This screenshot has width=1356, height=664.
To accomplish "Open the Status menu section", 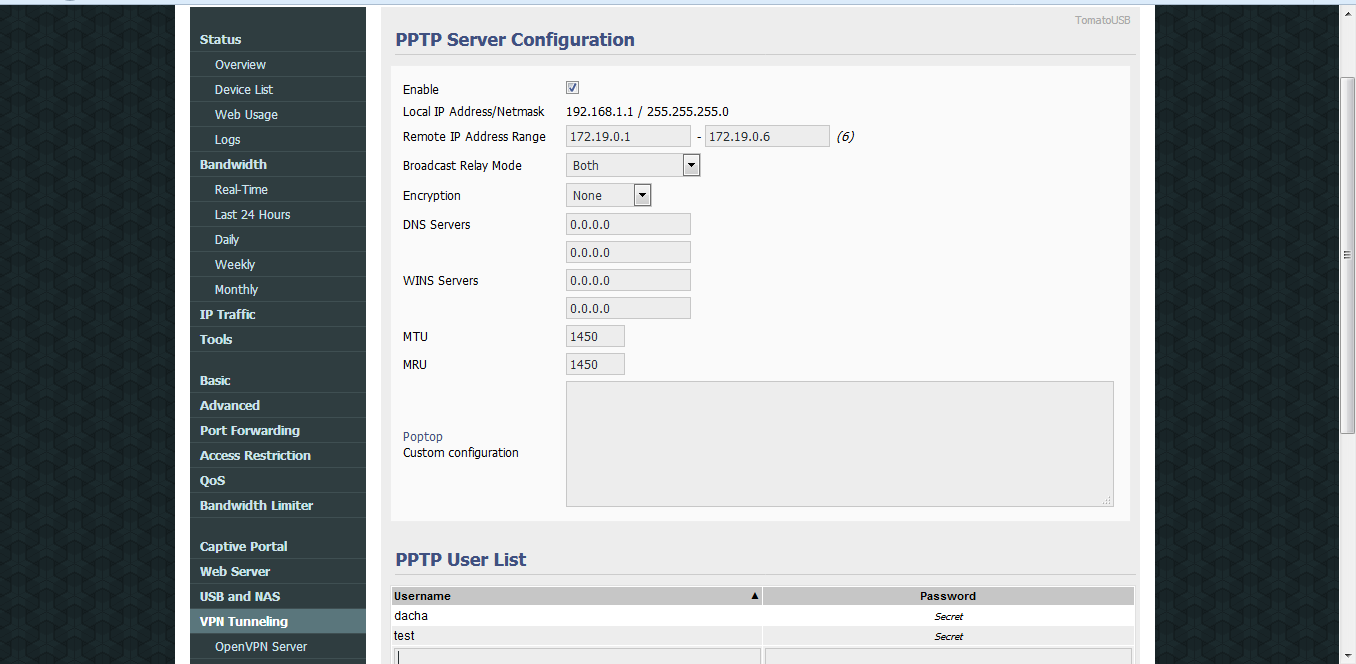I will coord(278,39).
